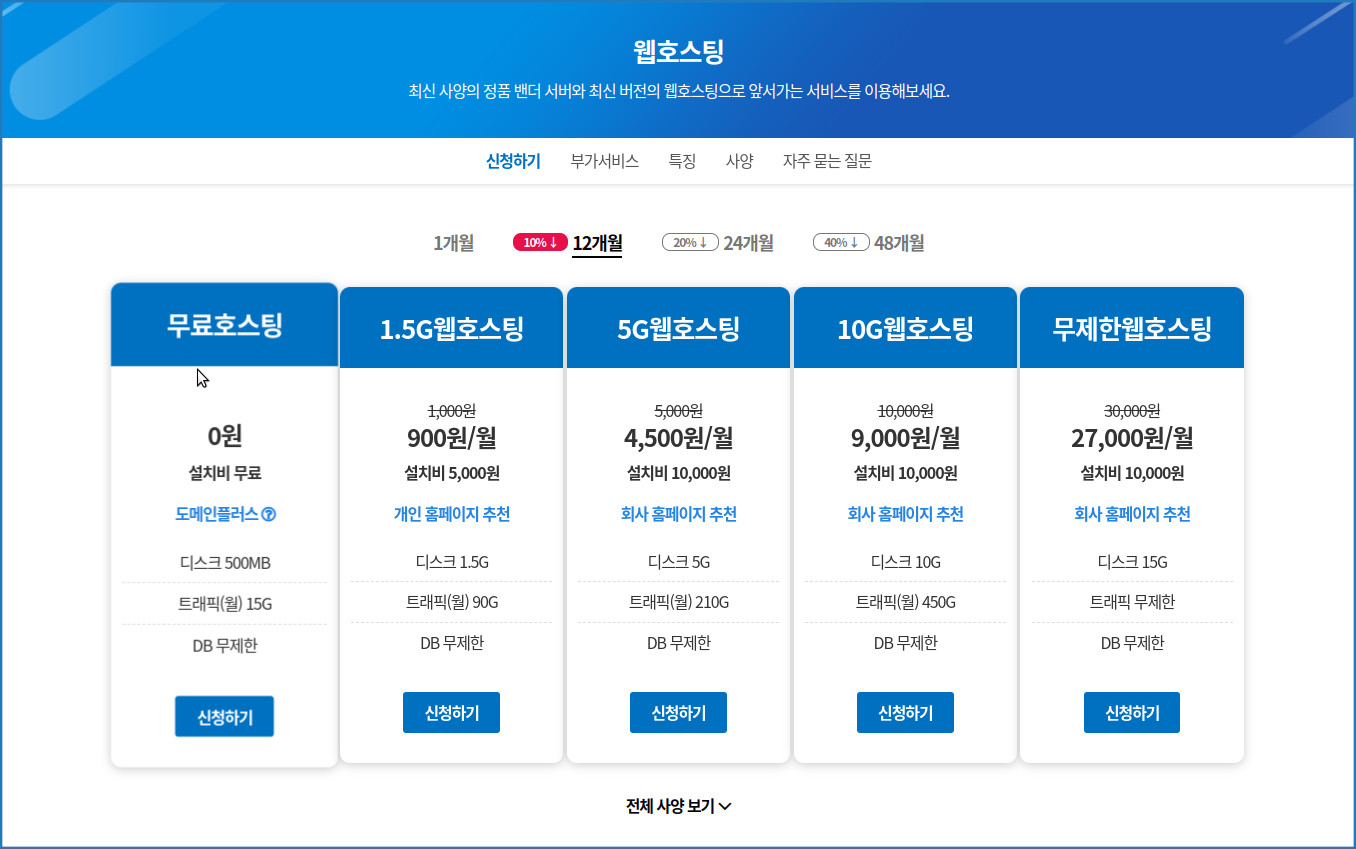Click the 20% discount badge
This screenshot has height=849, width=1356.
690,242
